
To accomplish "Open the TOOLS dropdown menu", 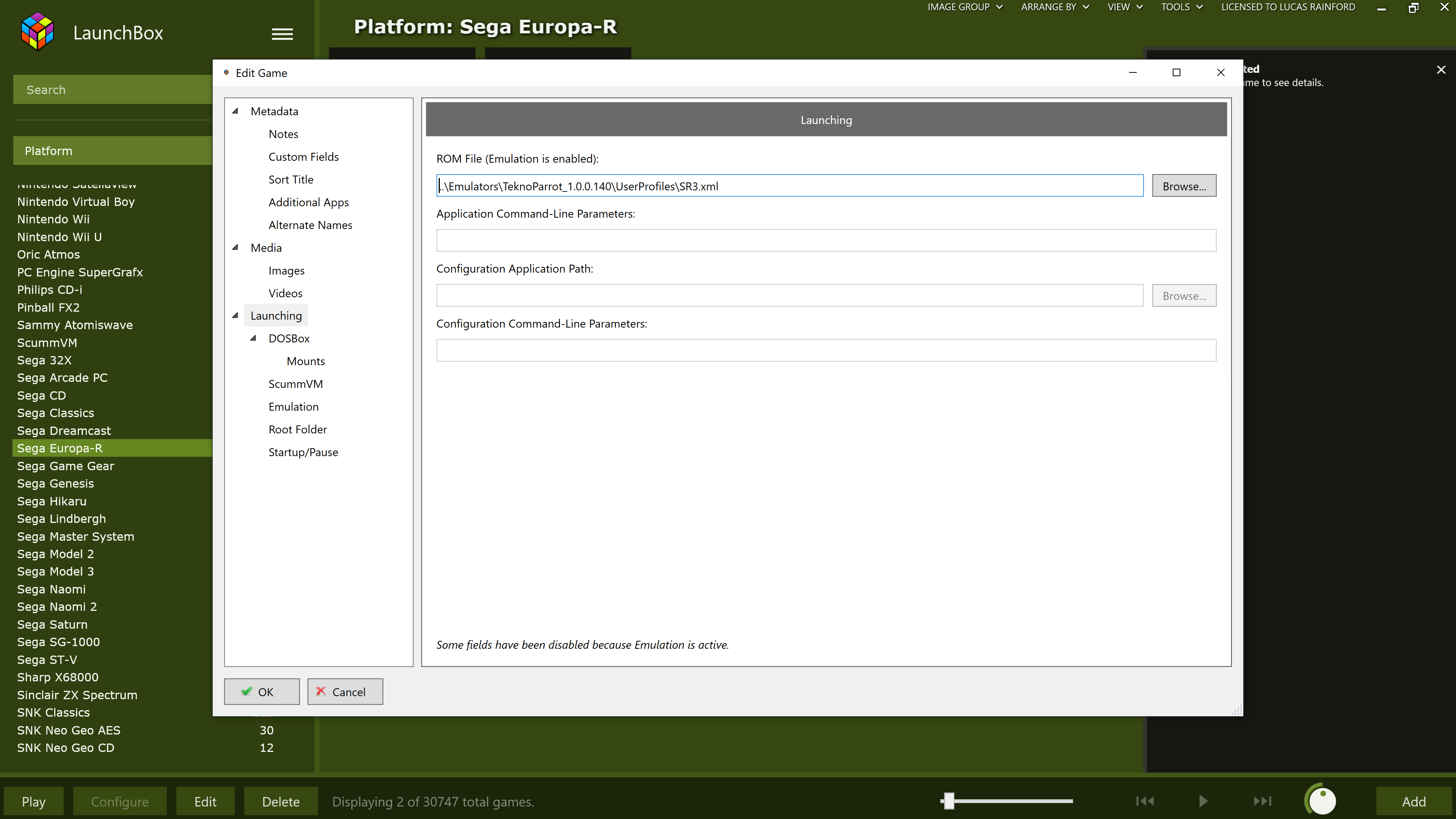I will (1182, 7).
